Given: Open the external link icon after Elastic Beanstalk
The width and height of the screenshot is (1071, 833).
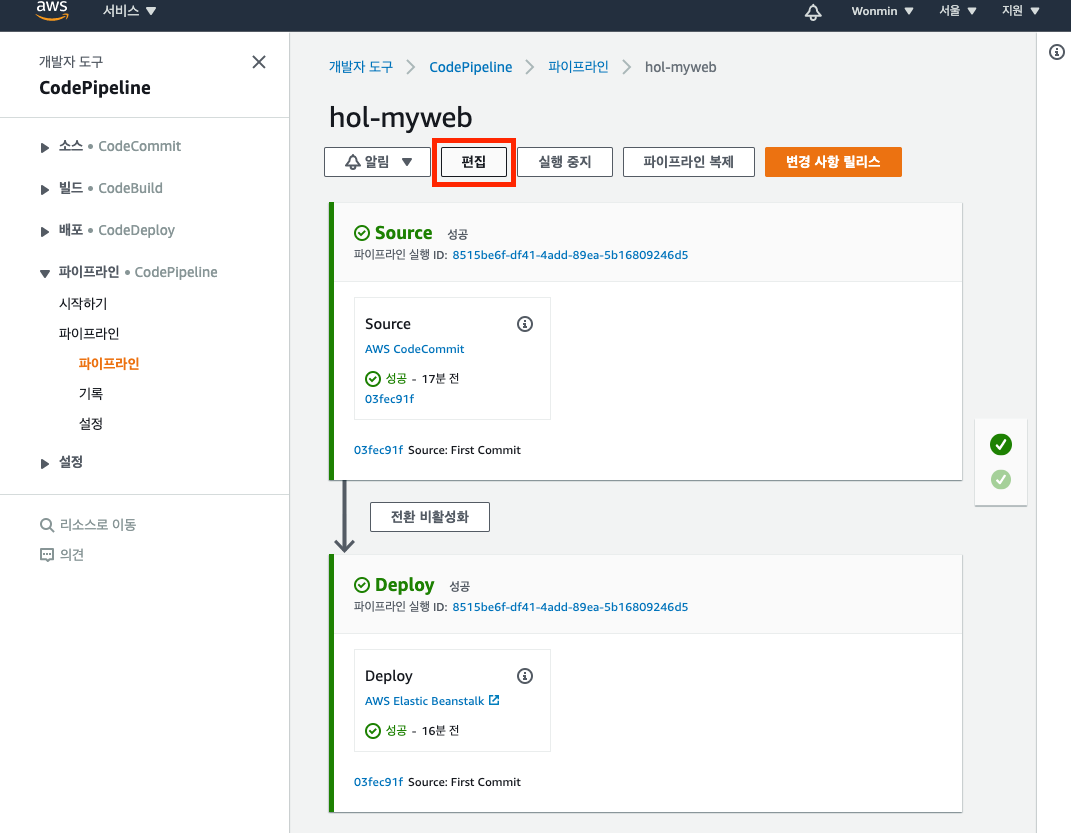Looking at the screenshot, I should click(x=494, y=701).
